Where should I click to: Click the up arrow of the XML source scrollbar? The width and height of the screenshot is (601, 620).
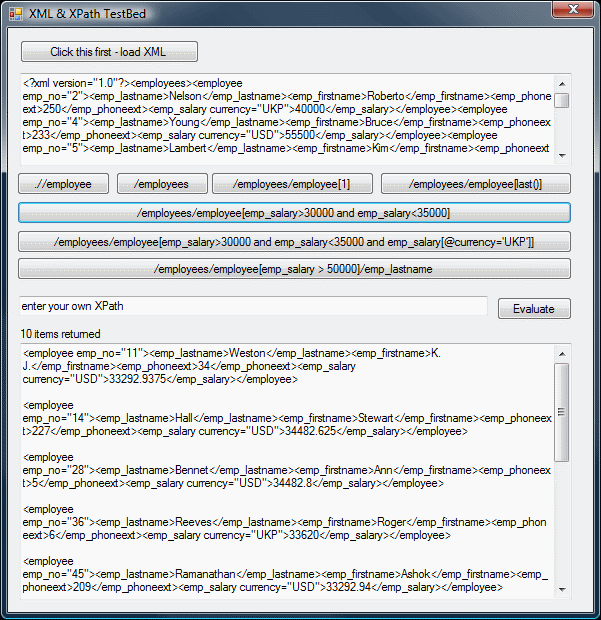562,82
